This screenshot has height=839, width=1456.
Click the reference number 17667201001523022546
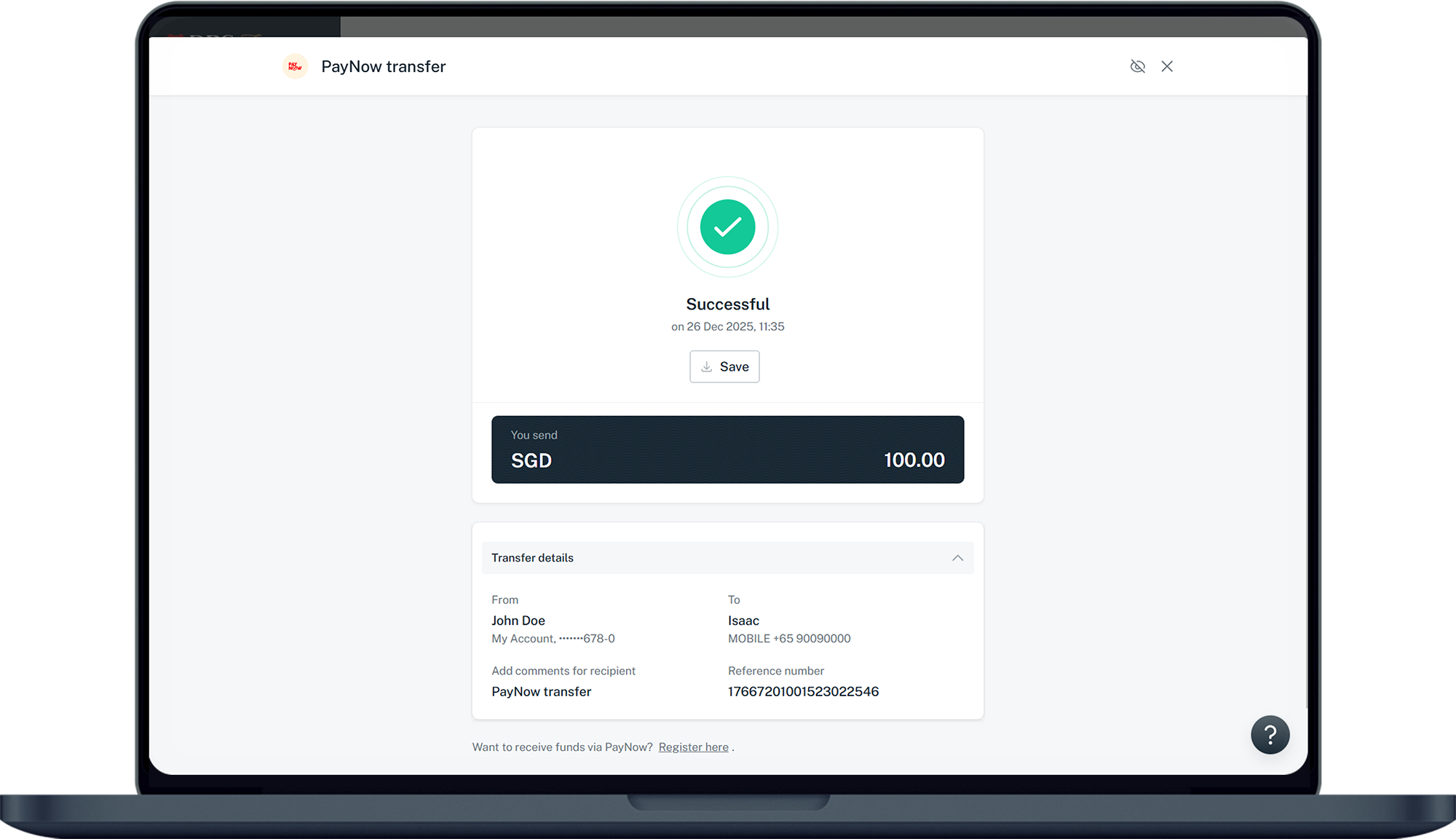click(x=803, y=692)
